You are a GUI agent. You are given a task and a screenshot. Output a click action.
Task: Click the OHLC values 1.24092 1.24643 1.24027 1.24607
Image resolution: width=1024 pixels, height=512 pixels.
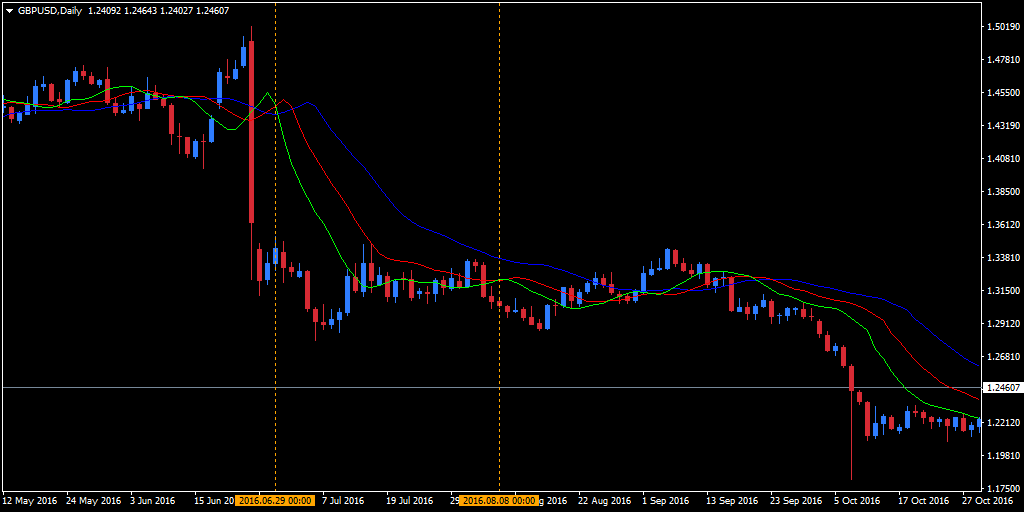[159, 11]
